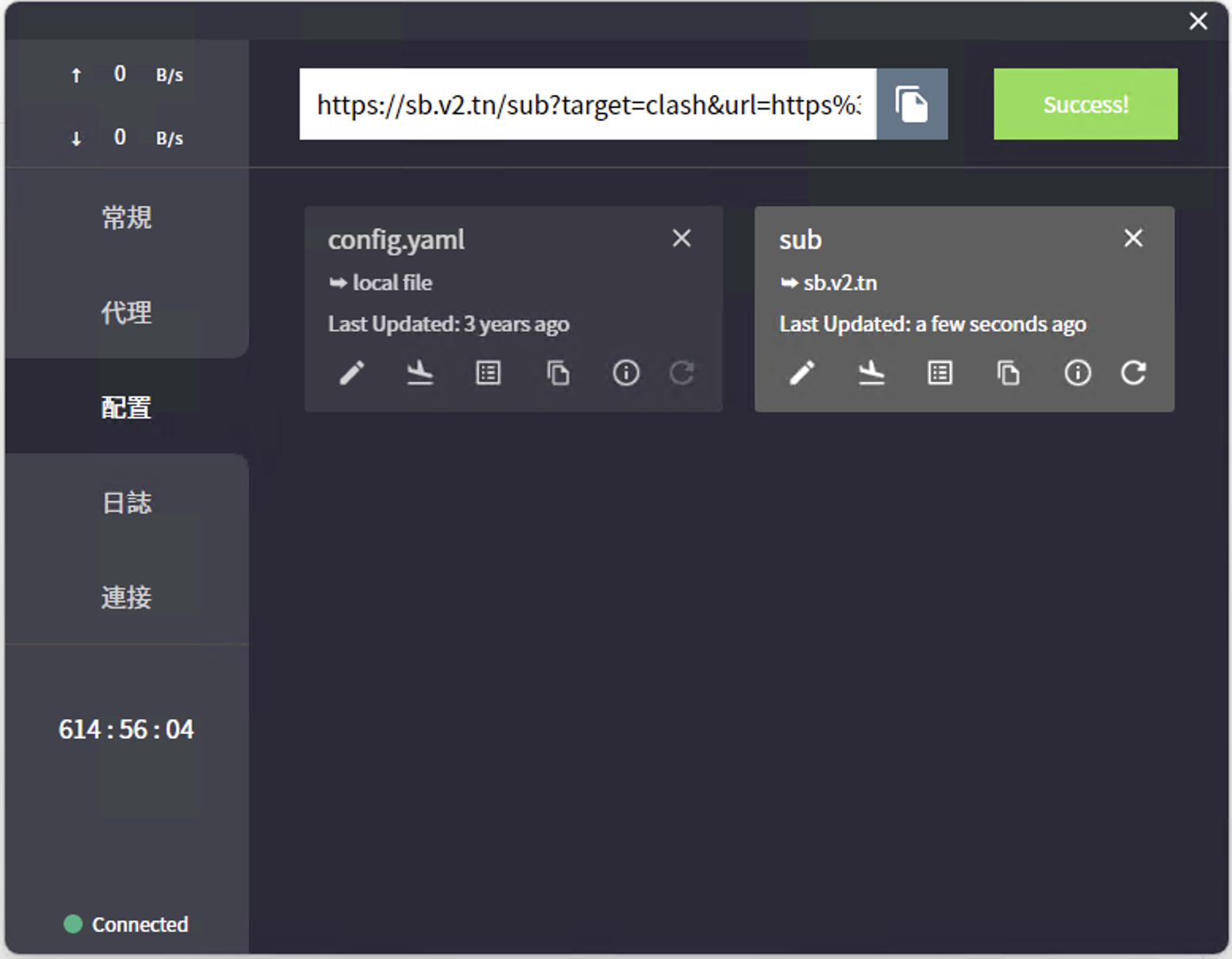The width and height of the screenshot is (1232, 959).
Task: Open the 連接 (Connections) tab
Action: point(127,597)
